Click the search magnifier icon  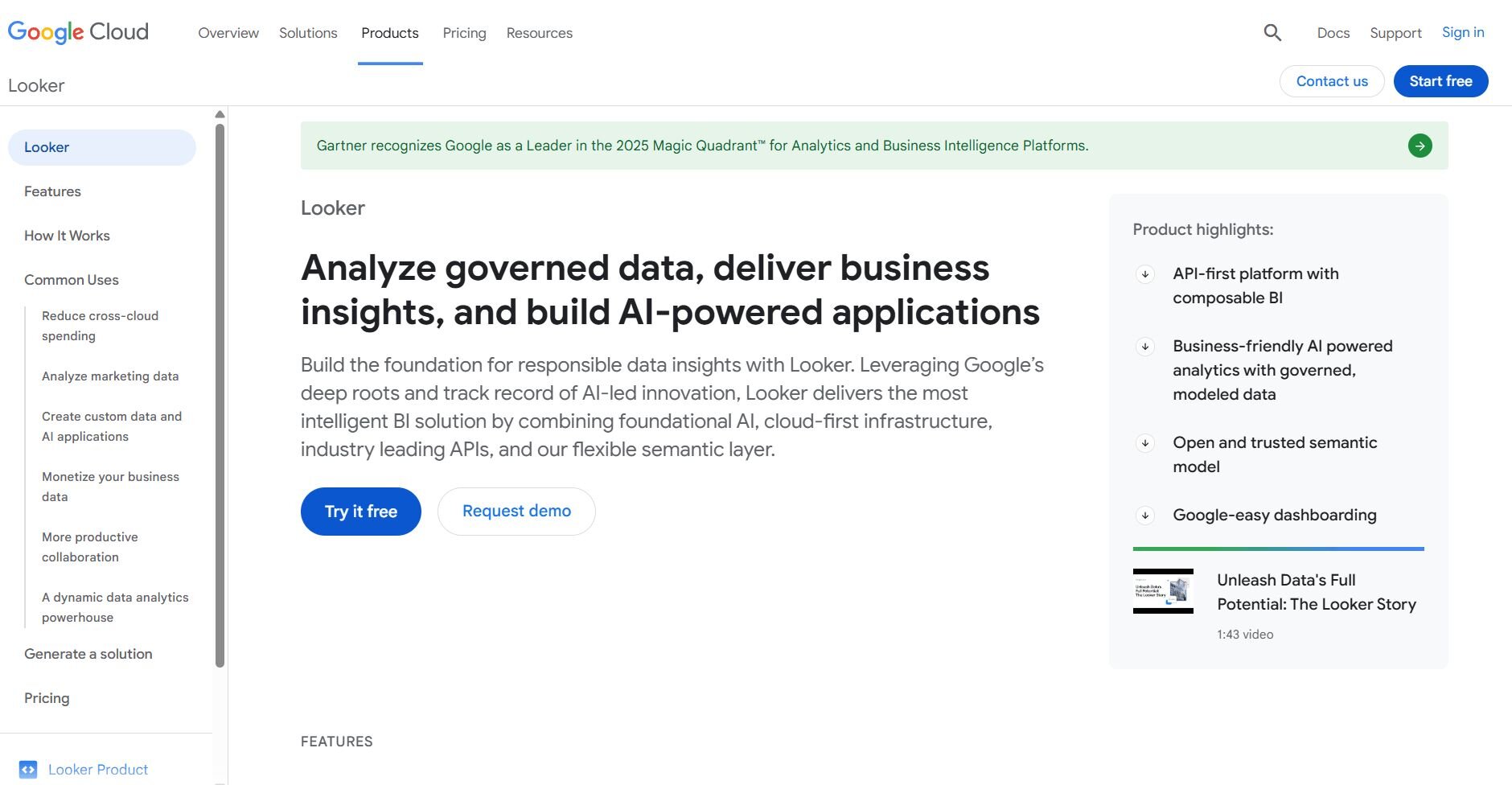tap(1272, 33)
